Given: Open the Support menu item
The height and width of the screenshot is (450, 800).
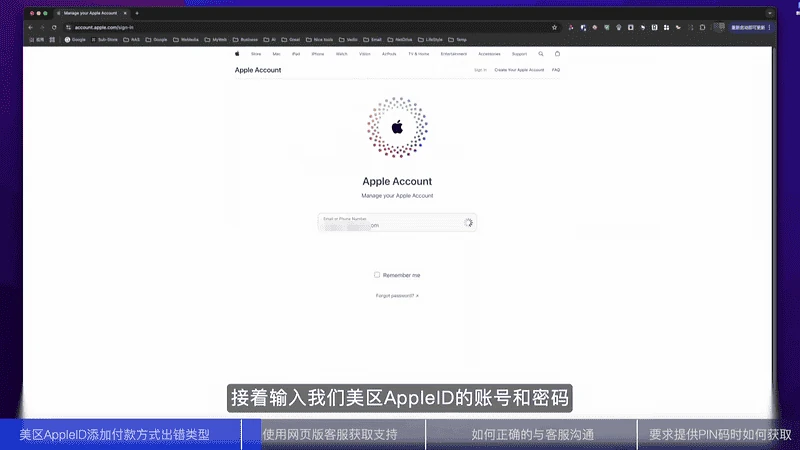Looking at the screenshot, I should [519, 54].
